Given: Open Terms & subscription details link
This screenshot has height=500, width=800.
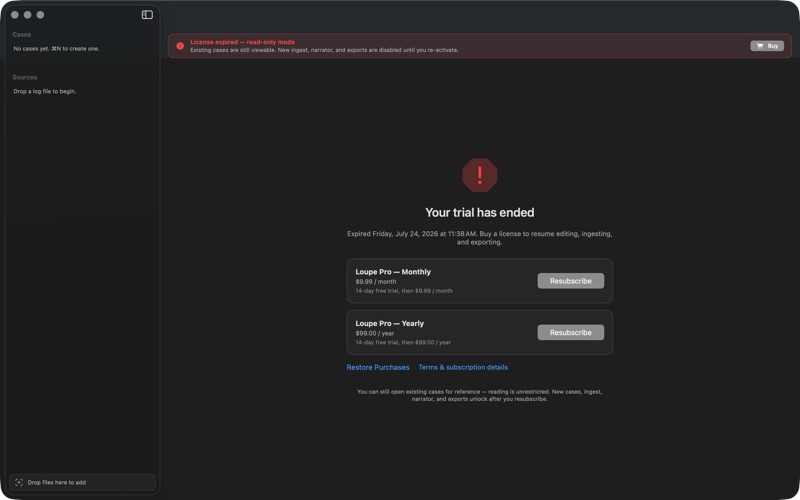Looking at the screenshot, I should (x=463, y=367).
